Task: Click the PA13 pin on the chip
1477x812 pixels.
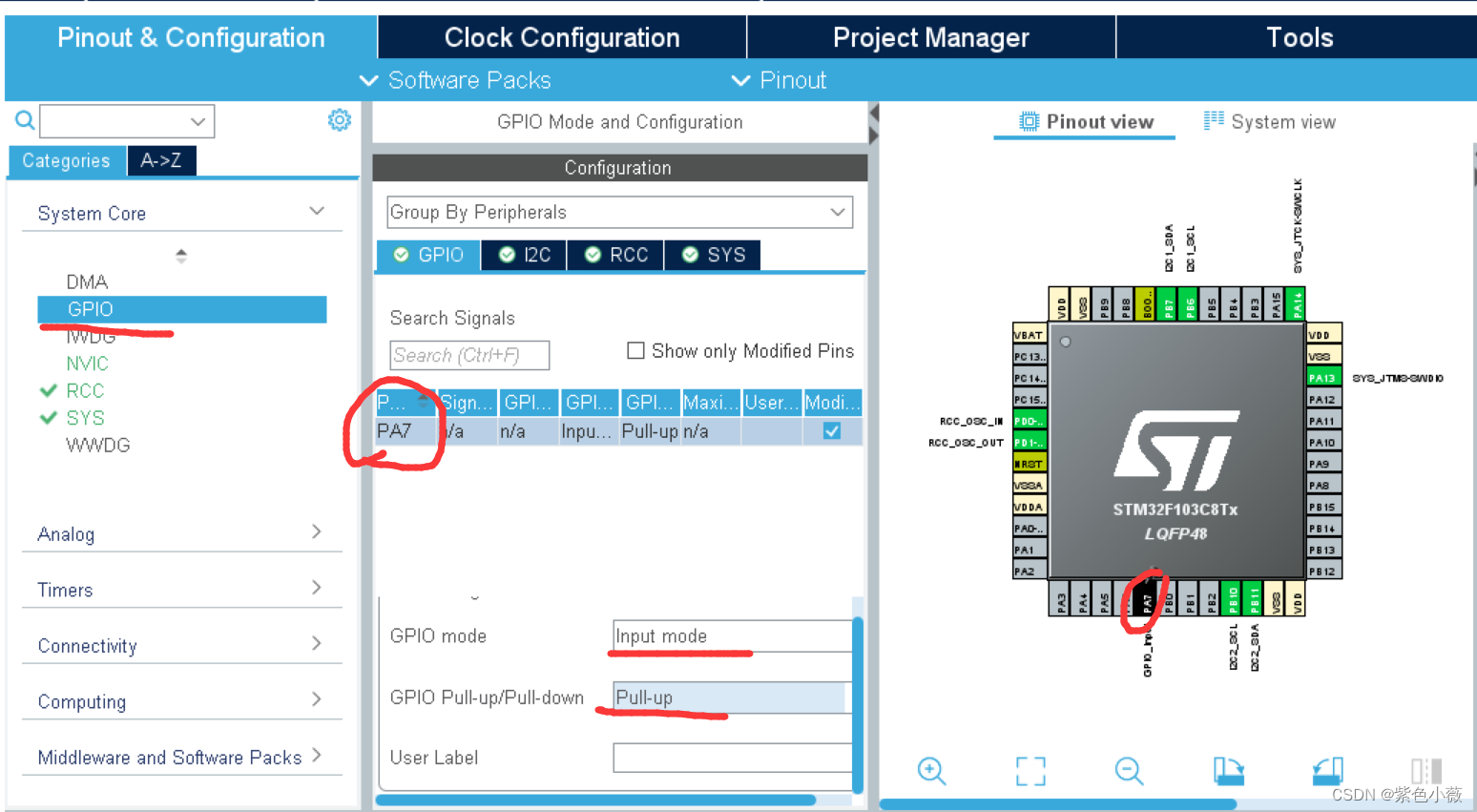Action: [1323, 378]
